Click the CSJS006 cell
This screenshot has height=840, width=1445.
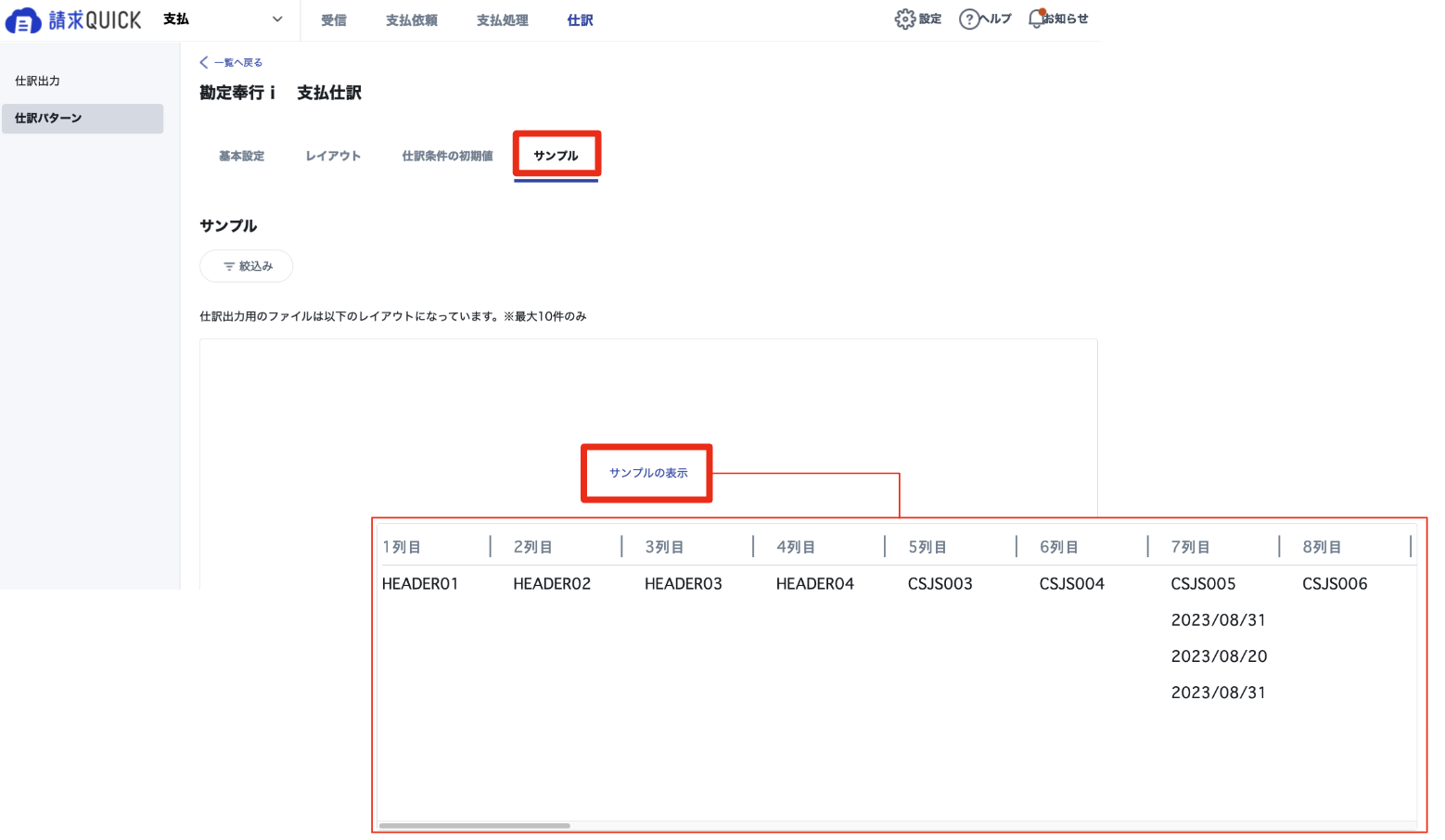1336,584
